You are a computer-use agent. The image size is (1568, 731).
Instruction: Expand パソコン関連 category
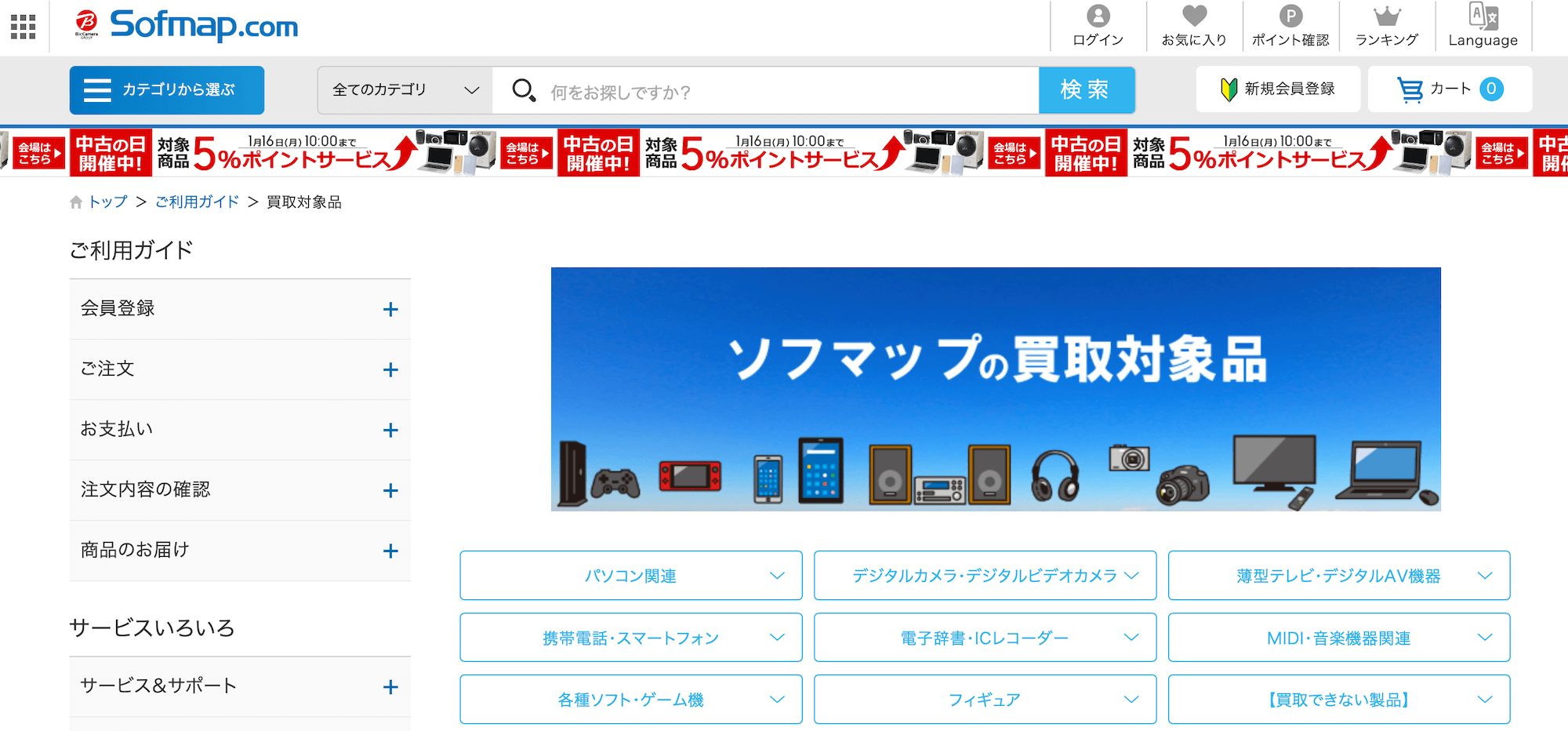click(x=631, y=576)
